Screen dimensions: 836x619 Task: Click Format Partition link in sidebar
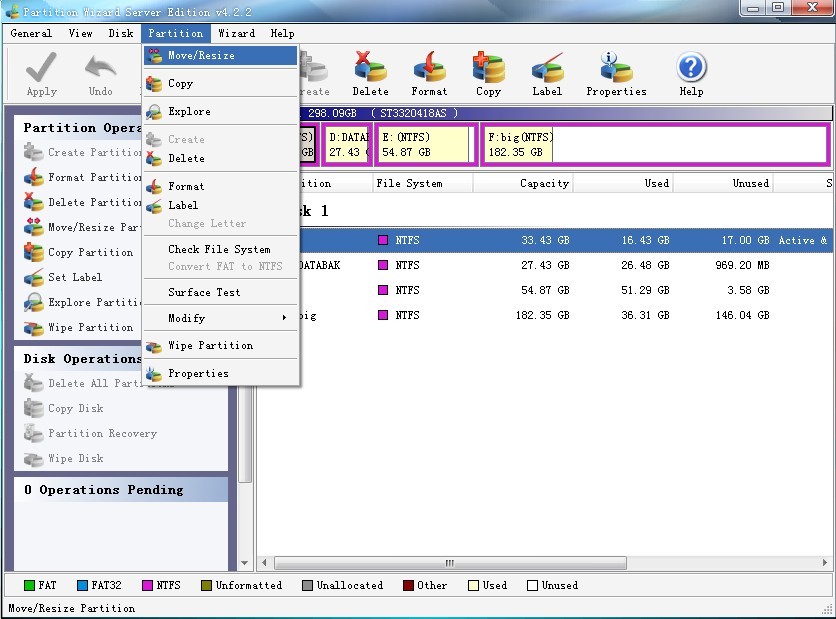(94, 177)
